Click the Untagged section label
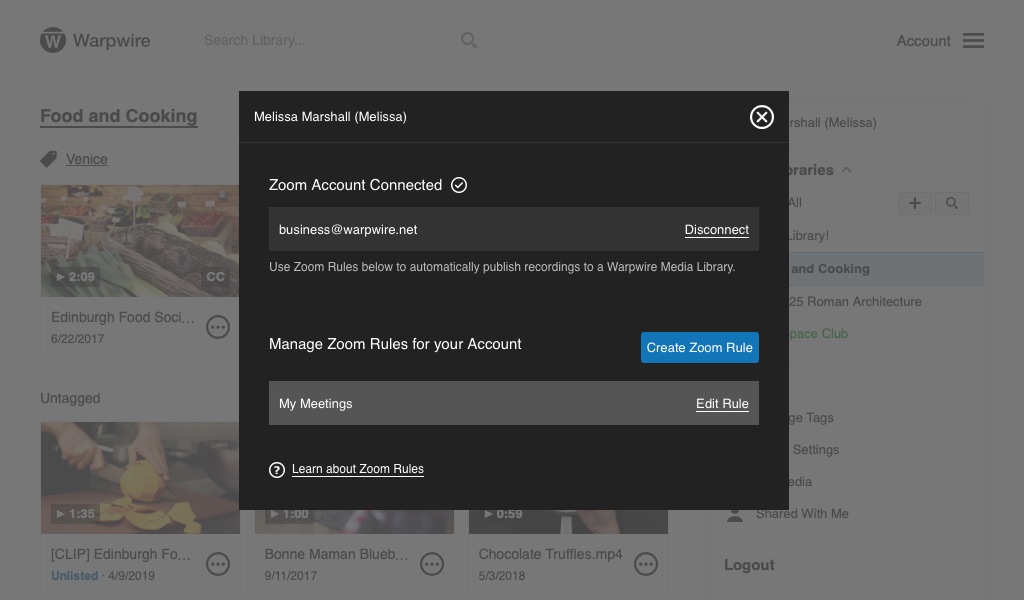This screenshot has width=1024, height=600. point(70,398)
